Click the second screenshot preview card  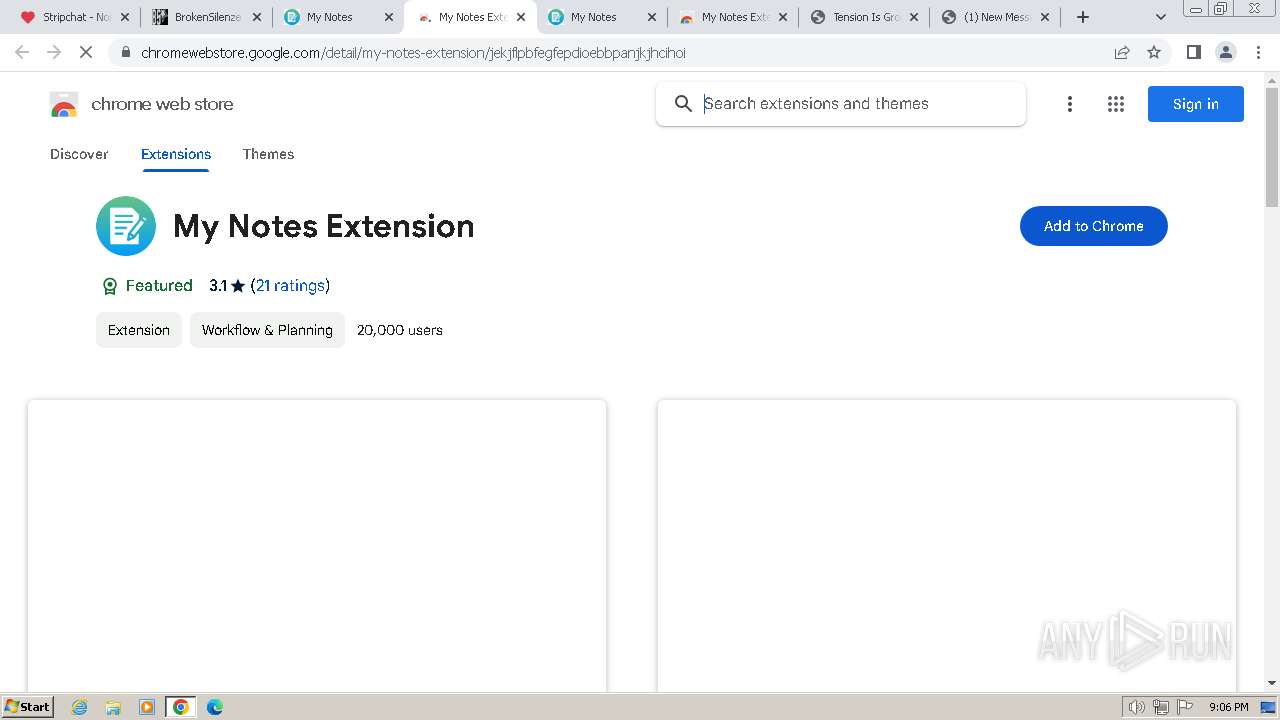947,545
